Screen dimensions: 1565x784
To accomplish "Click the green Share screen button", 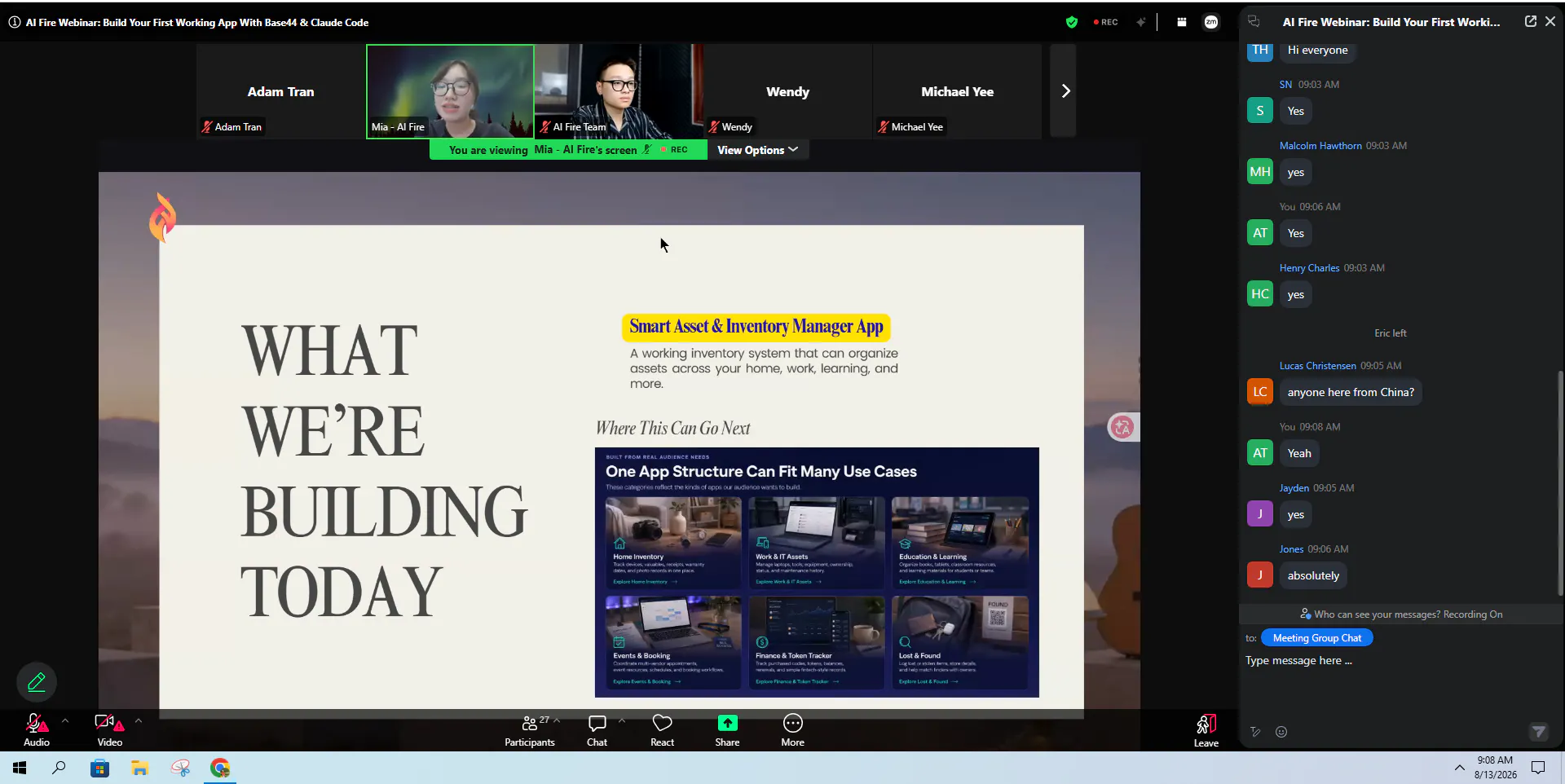I will click(x=727, y=729).
